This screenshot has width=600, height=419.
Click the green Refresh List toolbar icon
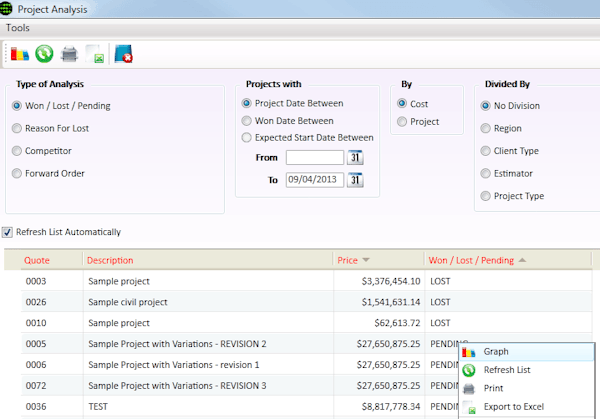point(44,54)
